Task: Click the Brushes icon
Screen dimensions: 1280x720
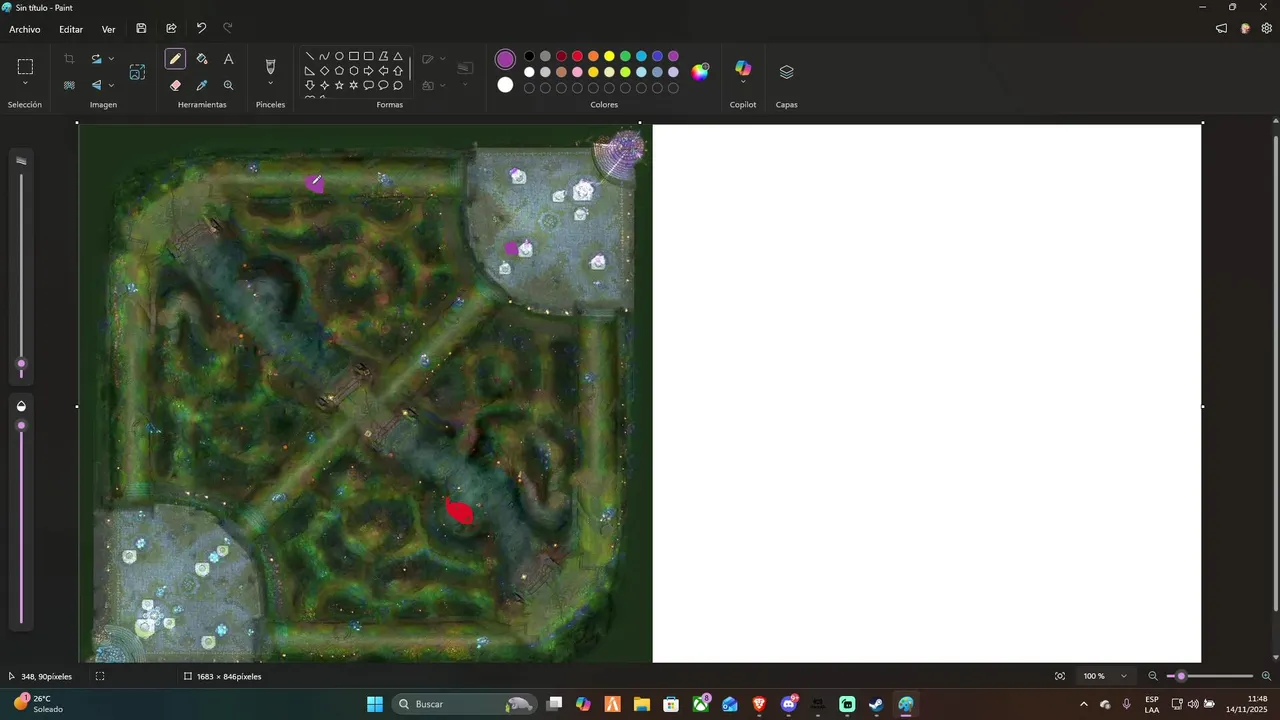Action: (x=270, y=65)
